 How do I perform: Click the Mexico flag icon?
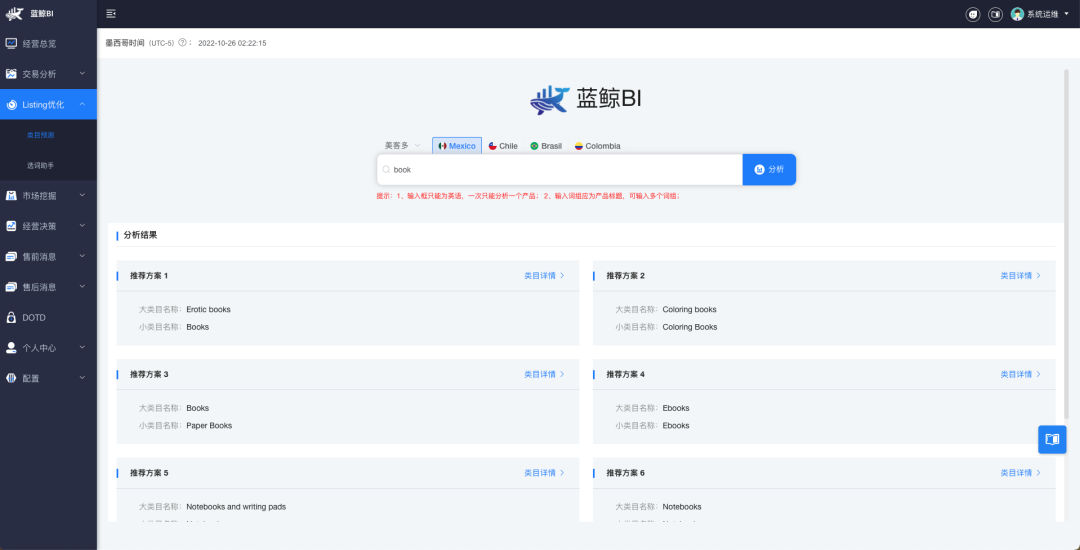pyautogui.click(x=442, y=146)
